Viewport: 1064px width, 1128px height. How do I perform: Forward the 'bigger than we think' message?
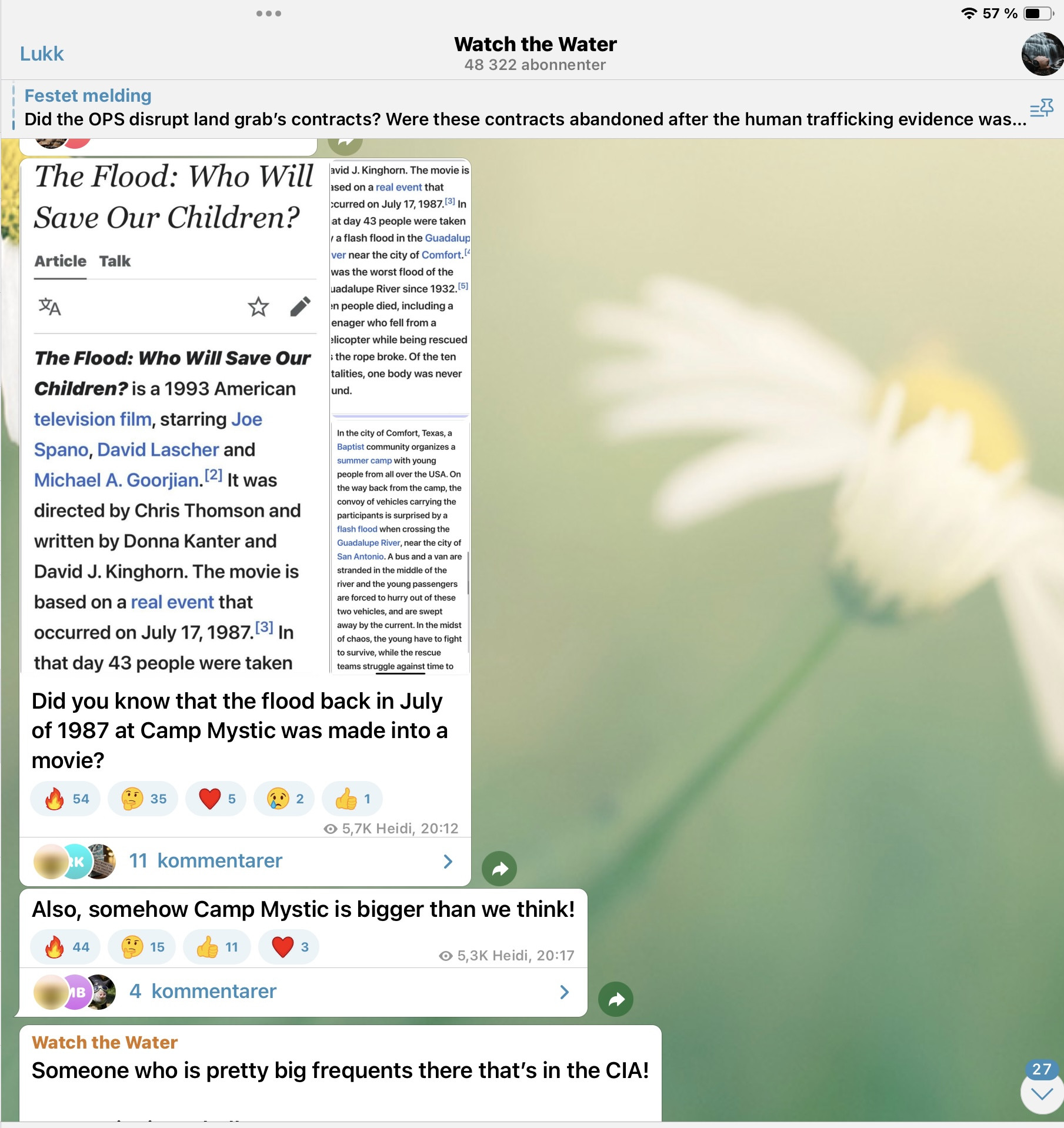[x=615, y=999]
